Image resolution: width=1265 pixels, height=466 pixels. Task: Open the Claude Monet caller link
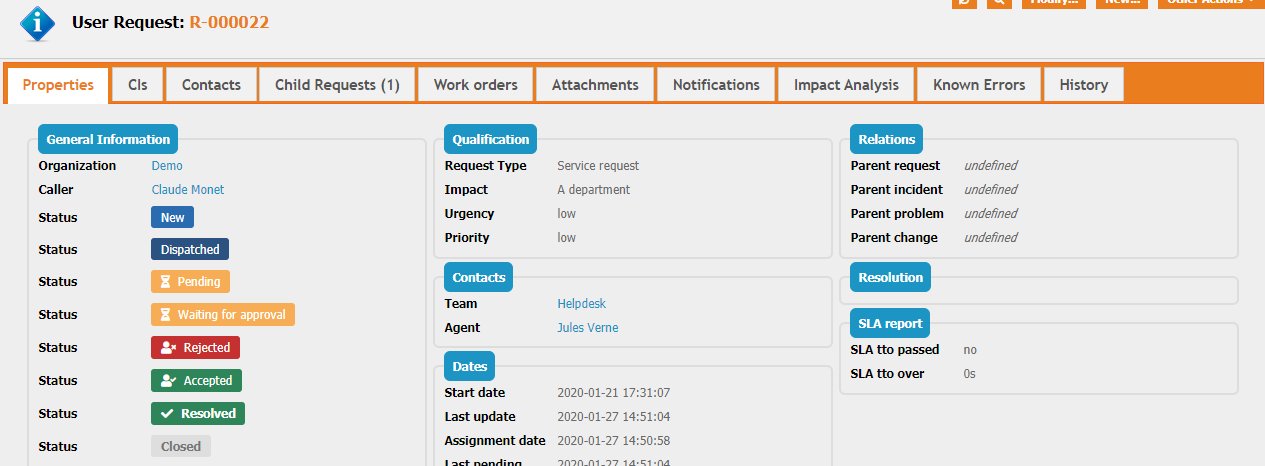tap(188, 190)
